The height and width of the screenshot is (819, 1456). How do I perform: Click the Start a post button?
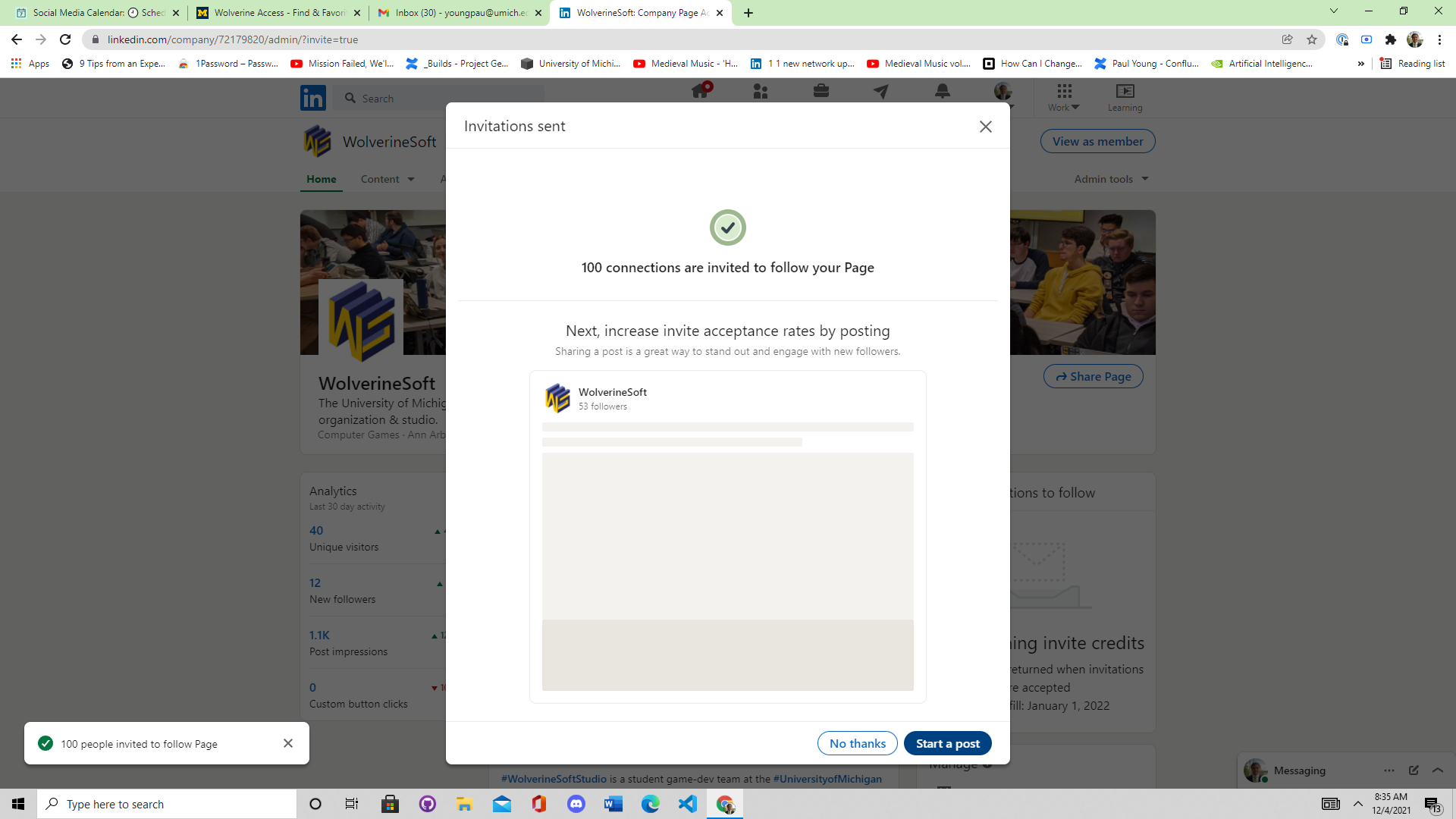click(x=947, y=743)
